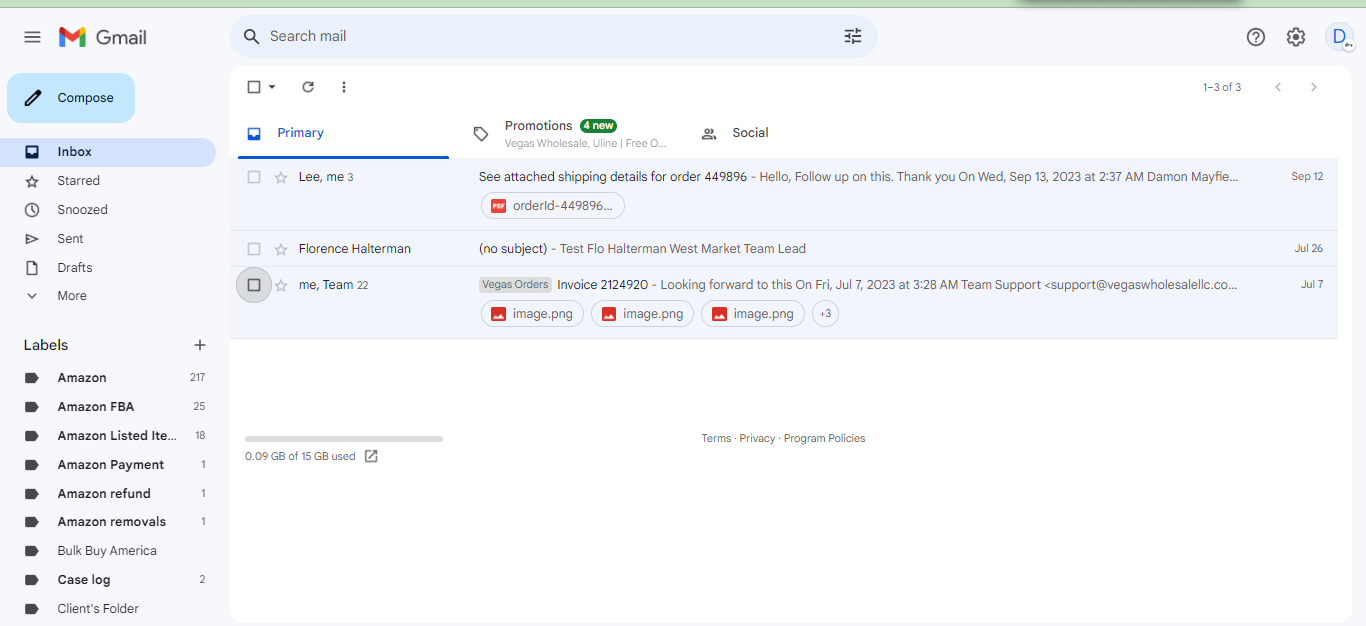Click the 1–3 of 3 counter
Image resolution: width=1366 pixels, height=626 pixels.
point(1222,88)
